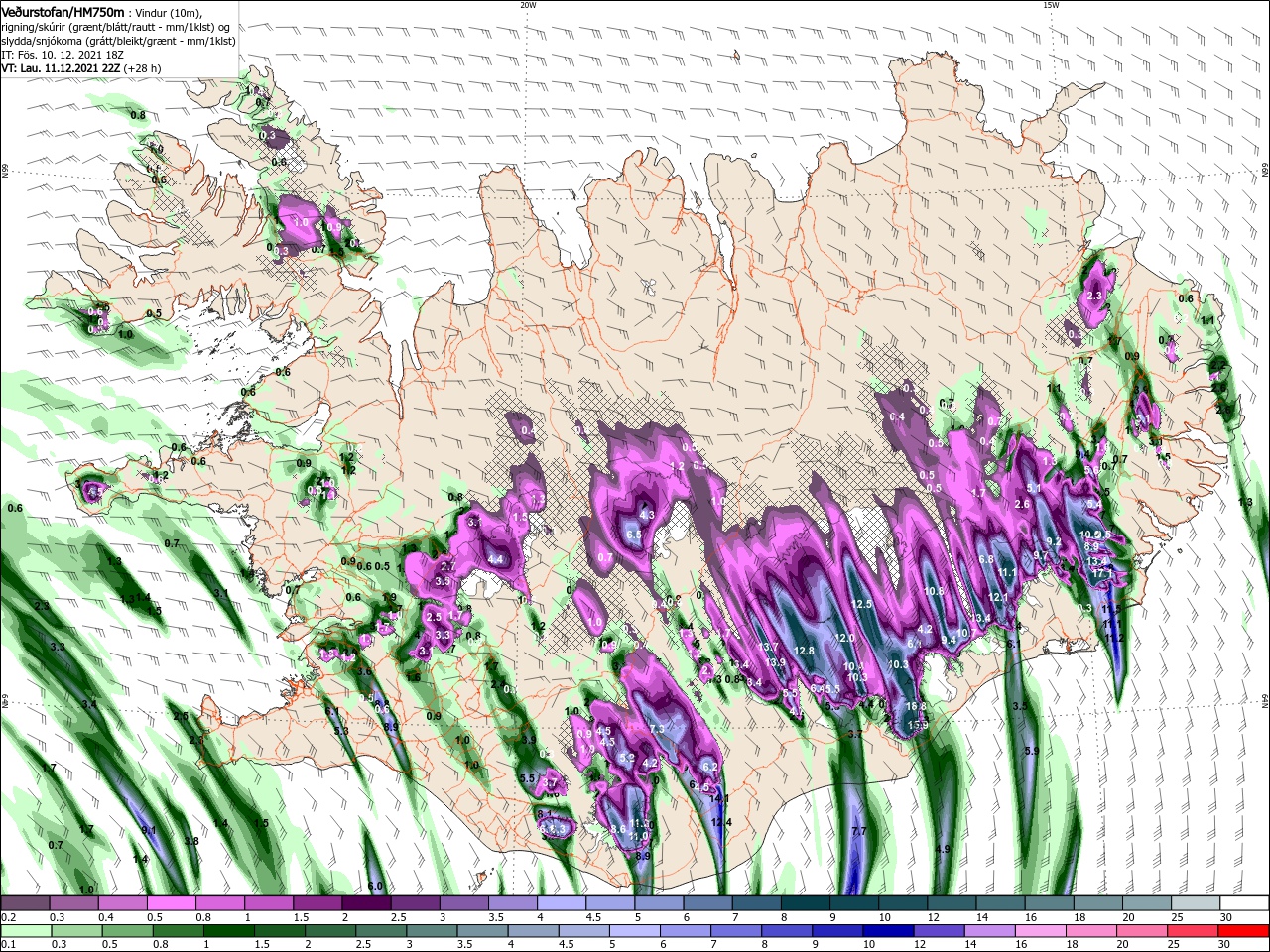Select the grey-teal 14–16 snow swatch
This screenshot has width=1270, height=952.
tap(1001, 903)
